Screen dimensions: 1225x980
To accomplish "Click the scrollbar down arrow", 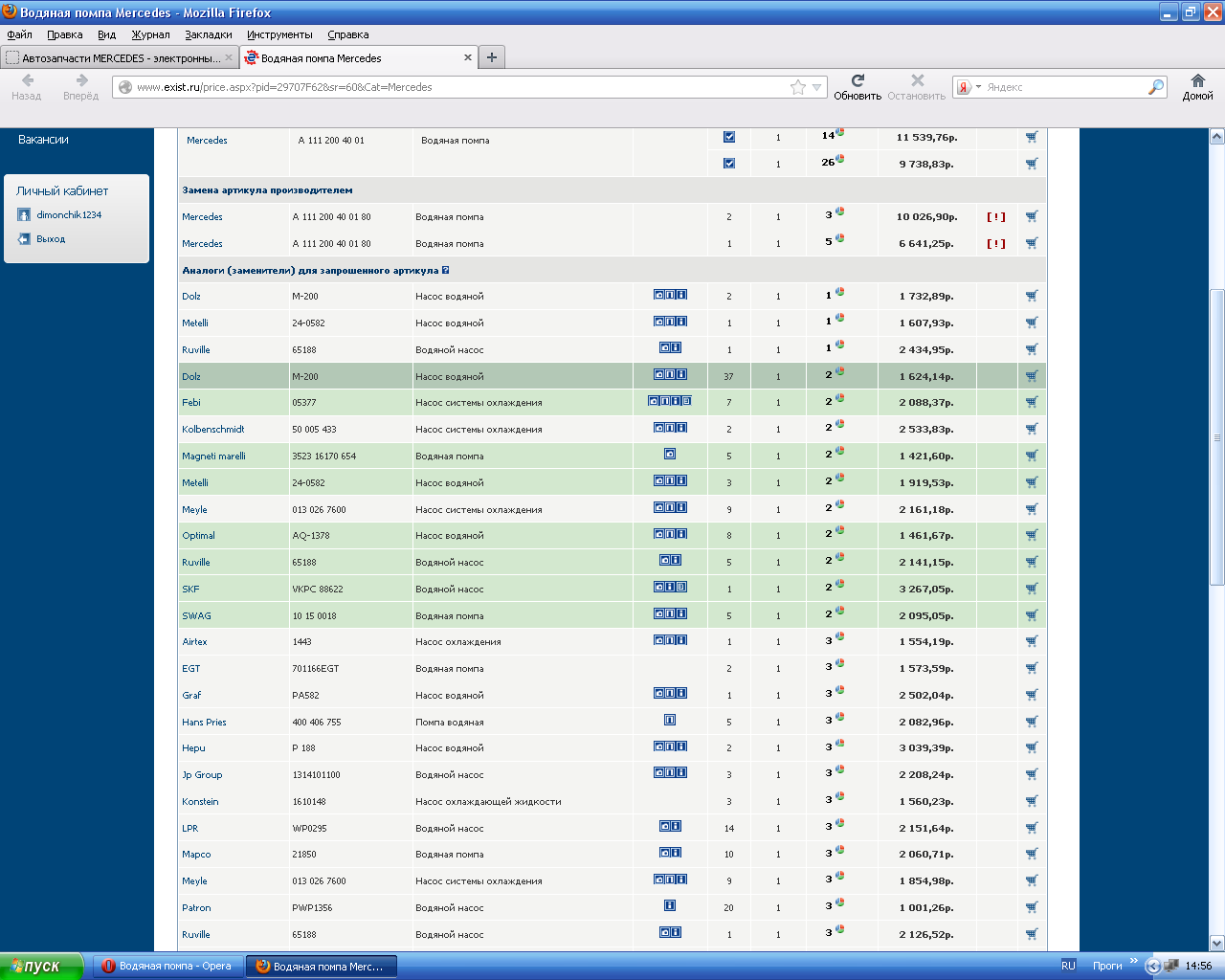I will coord(1217,943).
